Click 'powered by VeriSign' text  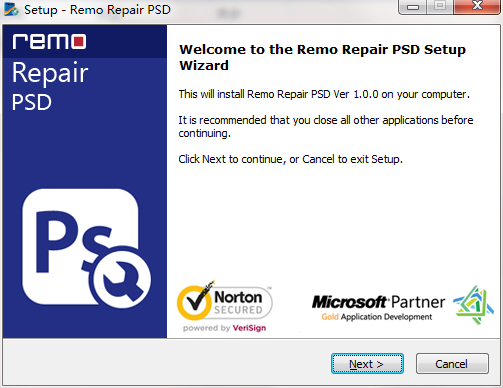(x=224, y=328)
